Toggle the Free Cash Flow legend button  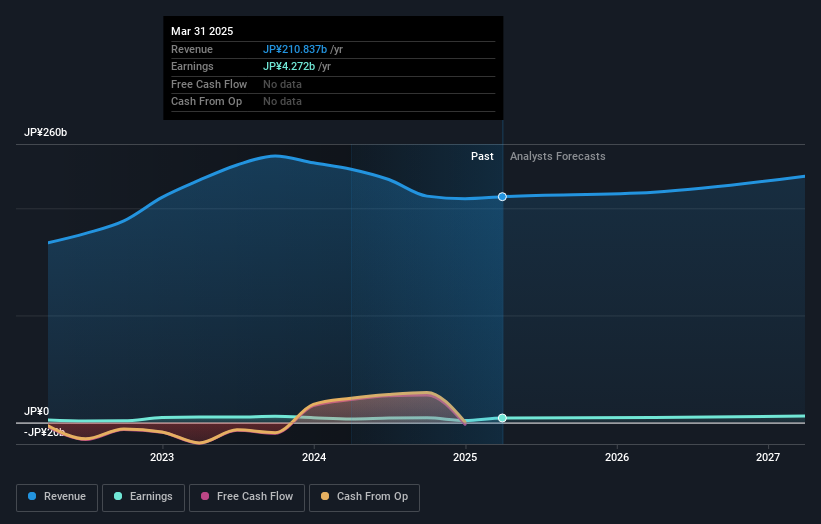pyautogui.click(x=247, y=497)
